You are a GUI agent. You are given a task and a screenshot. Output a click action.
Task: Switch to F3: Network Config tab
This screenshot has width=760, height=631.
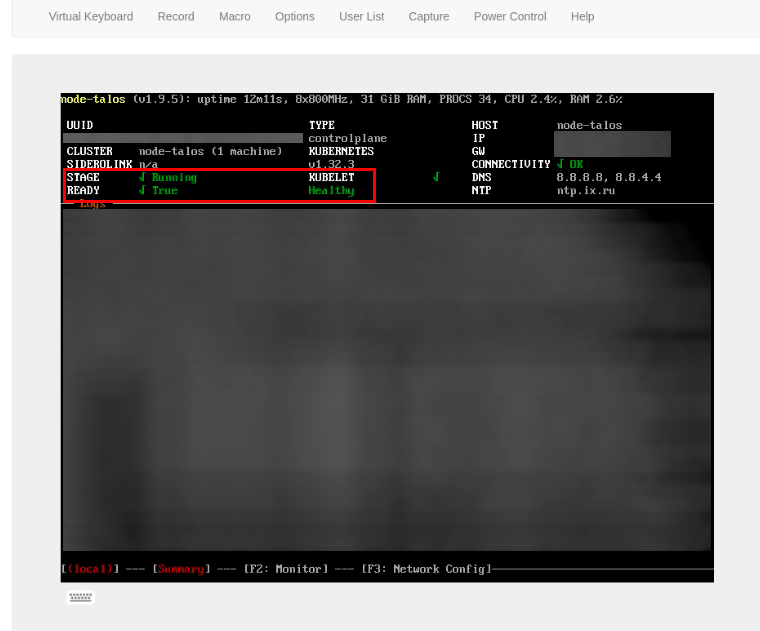[426, 569]
